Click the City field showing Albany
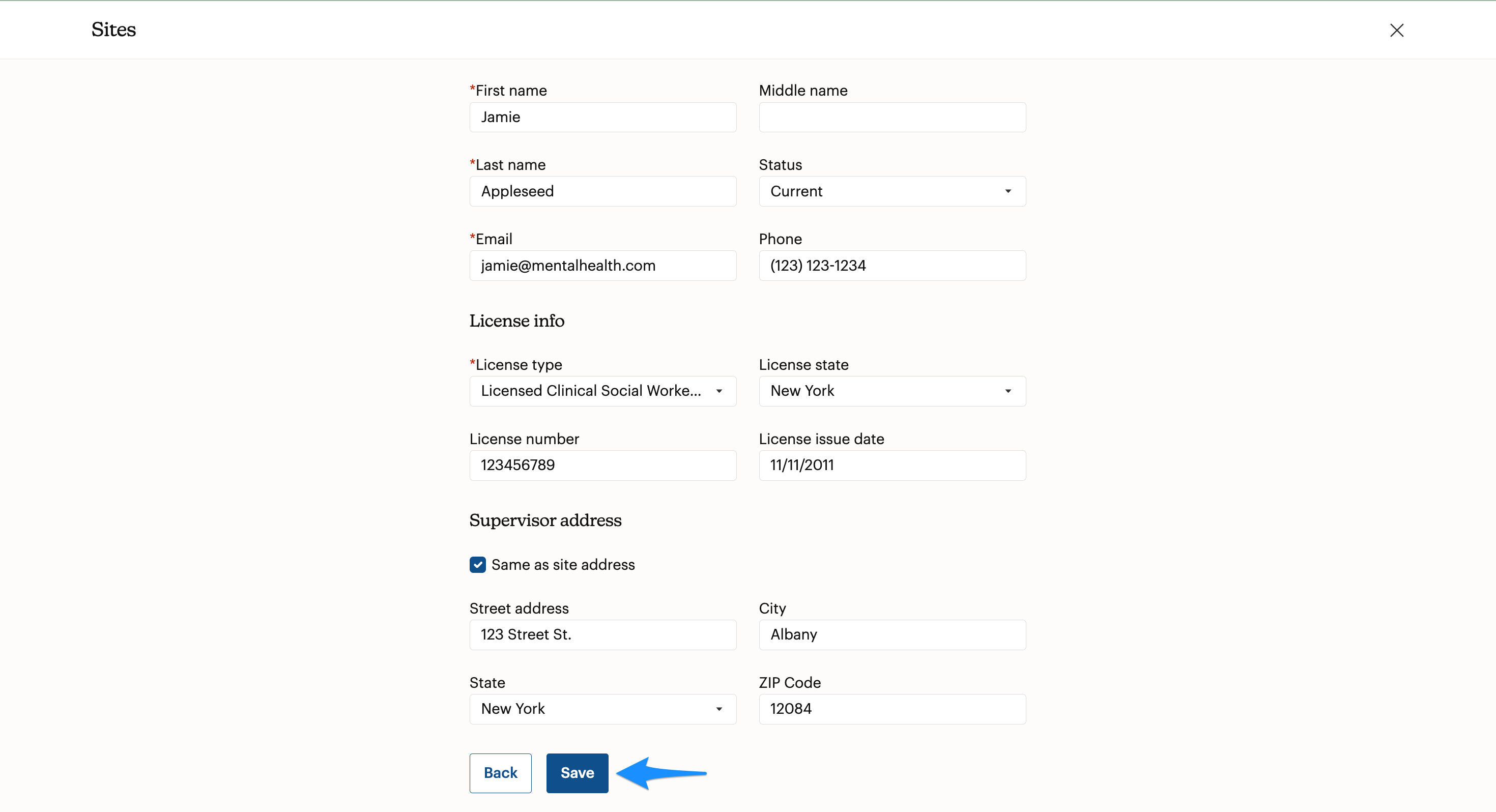The image size is (1496, 812). [x=892, y=634]
